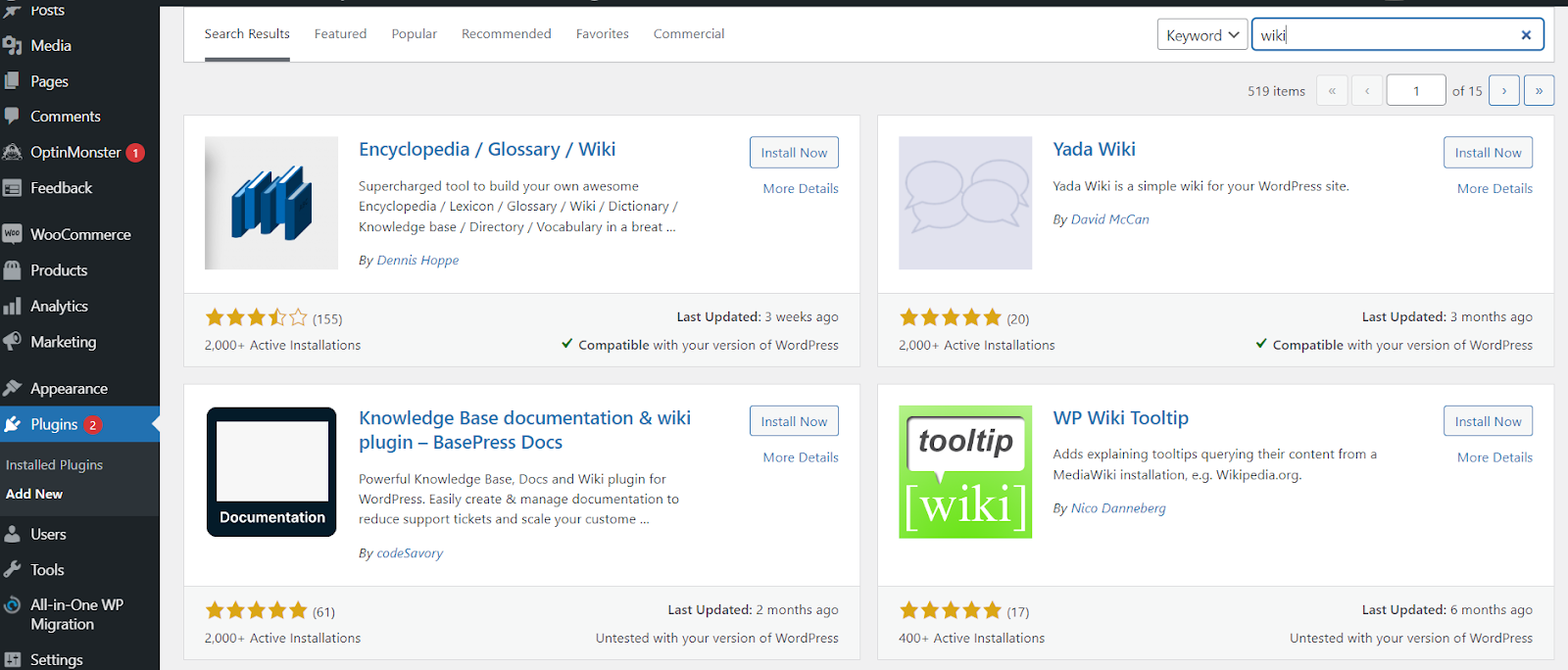Open author David McCan link
1568x670 pixels.
pos(1109,219)
